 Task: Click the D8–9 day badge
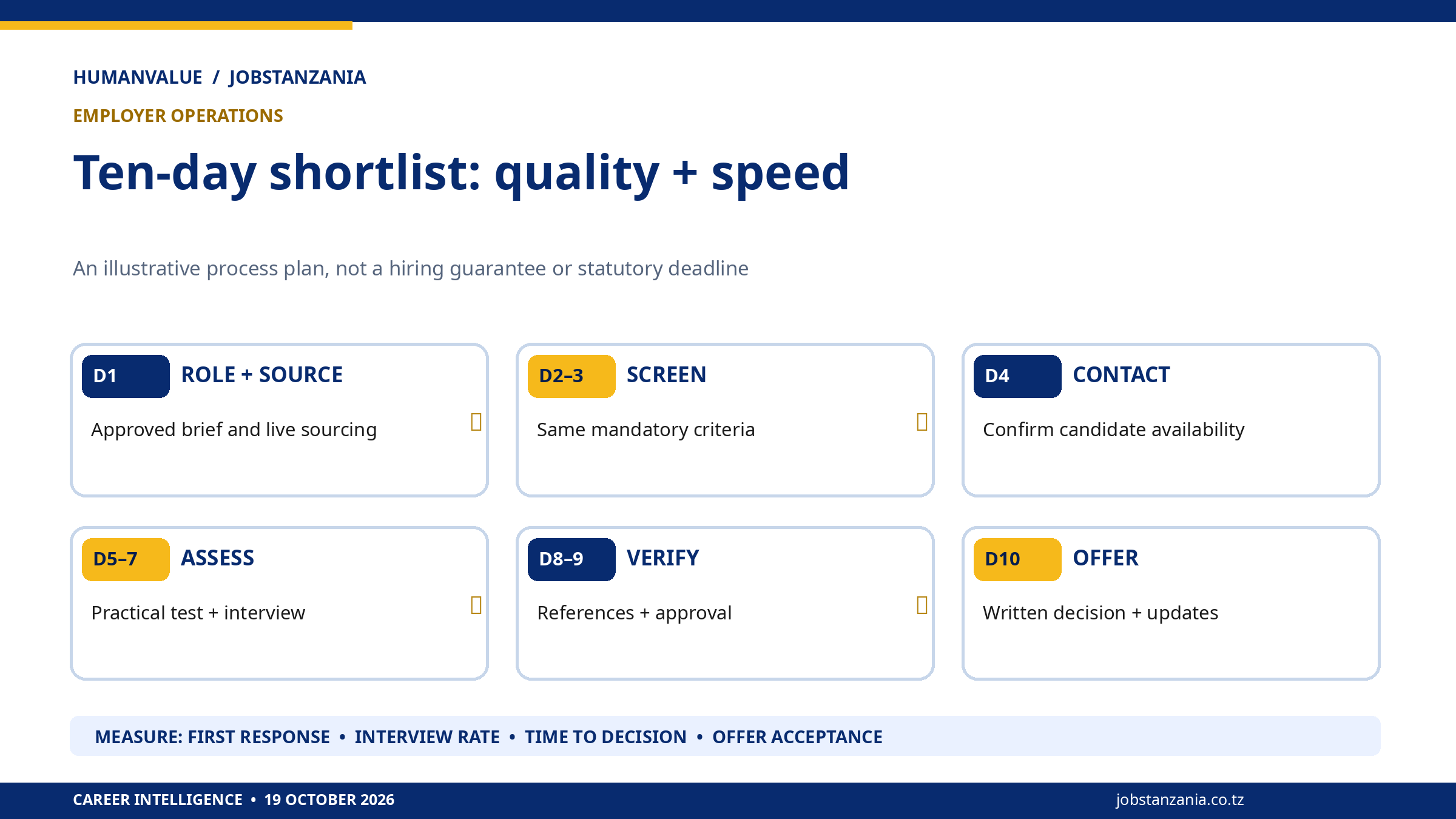571,559
